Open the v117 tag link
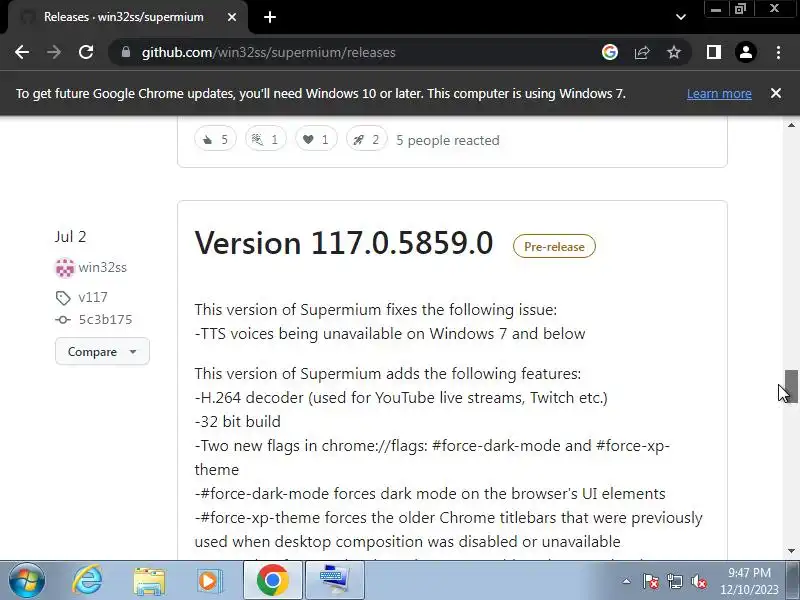The image size is (800, 600). click(93, 297)
